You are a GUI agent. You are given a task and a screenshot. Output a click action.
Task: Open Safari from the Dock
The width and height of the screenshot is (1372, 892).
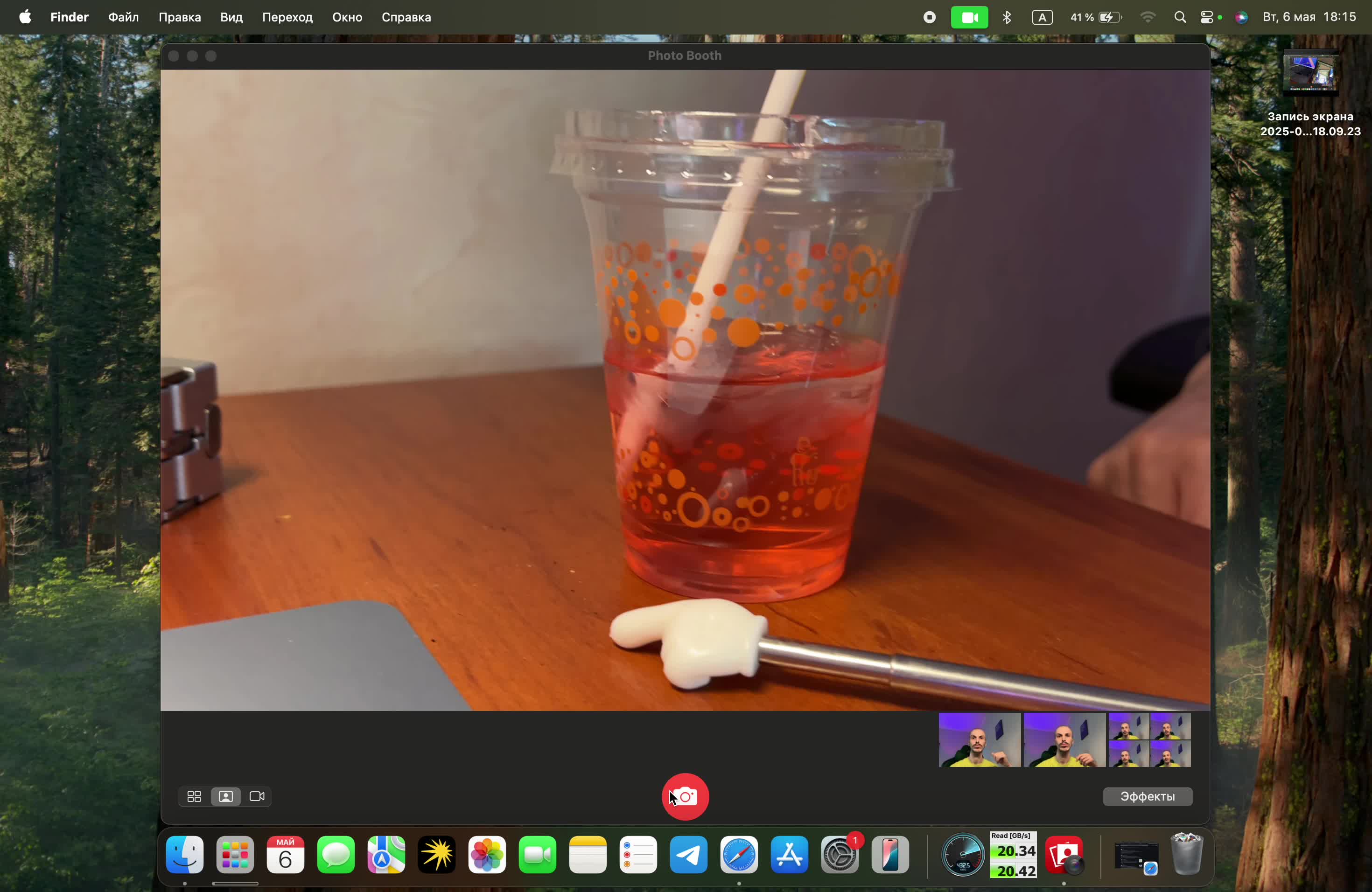[740, 855]
